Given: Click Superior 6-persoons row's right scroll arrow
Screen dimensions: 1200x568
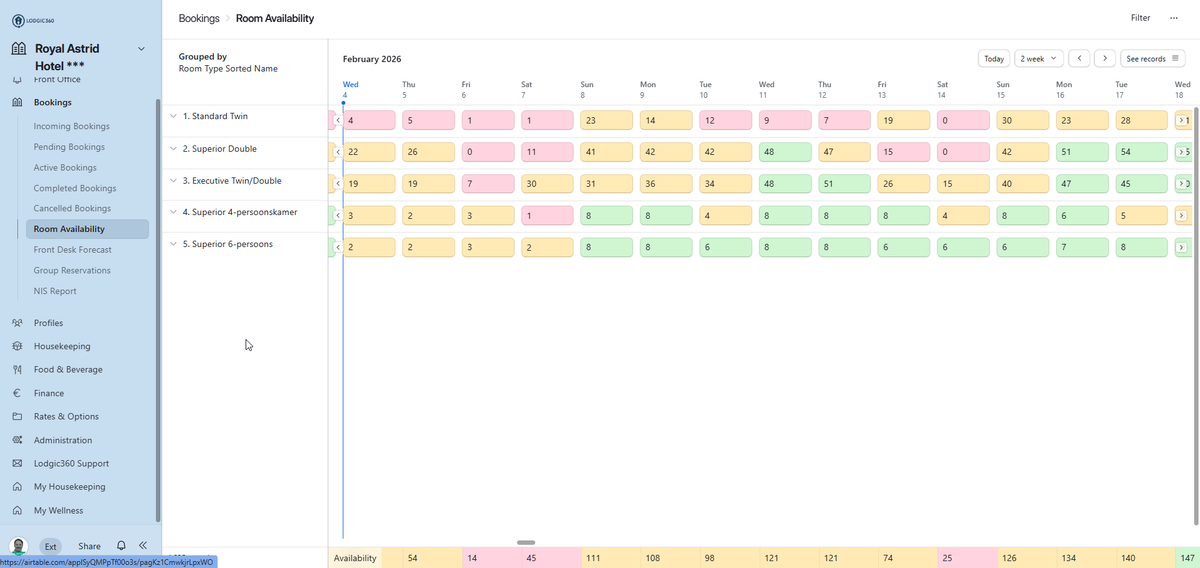Looking at the screenshot, I should pos(1181,248).
